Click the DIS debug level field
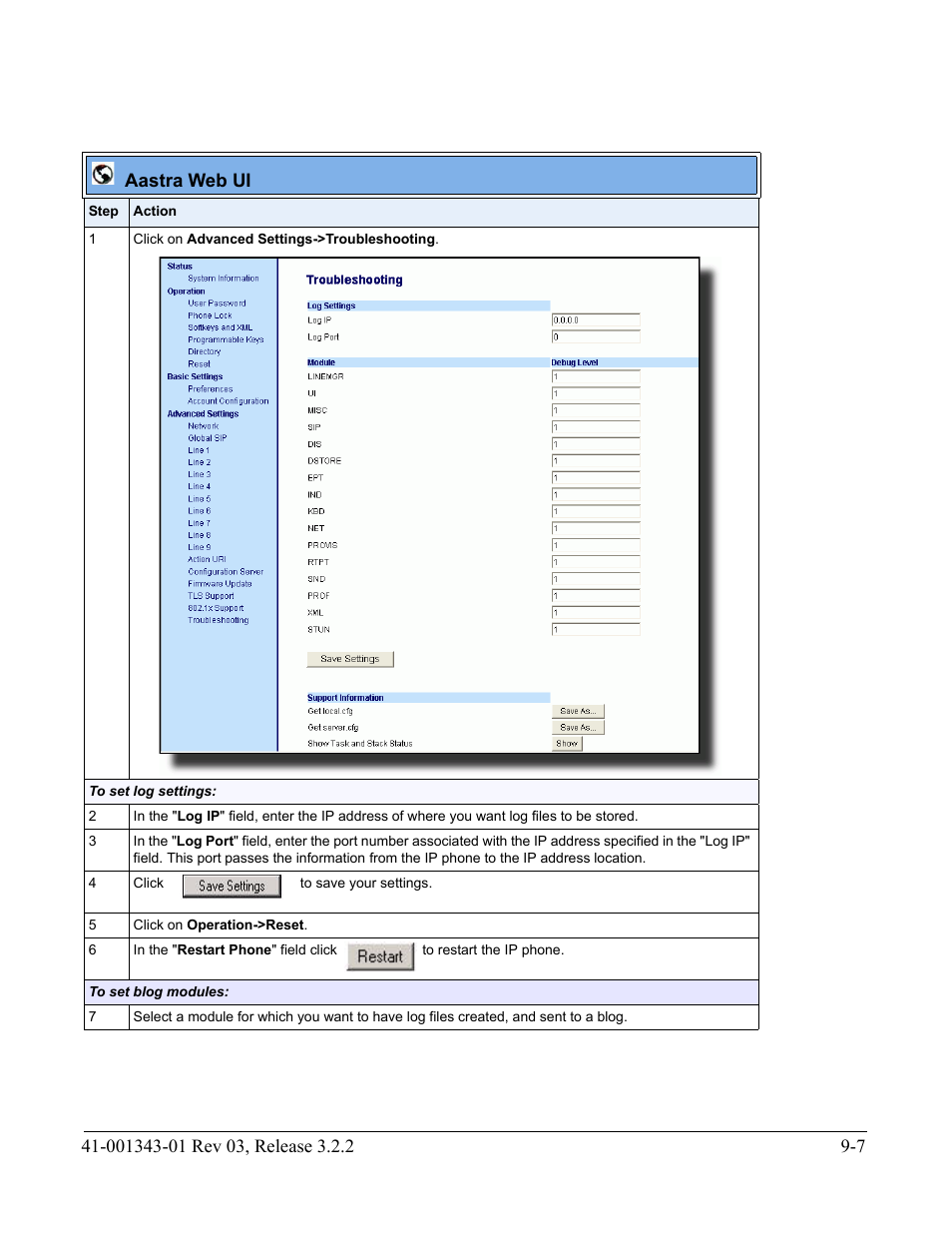 [596, 444]
